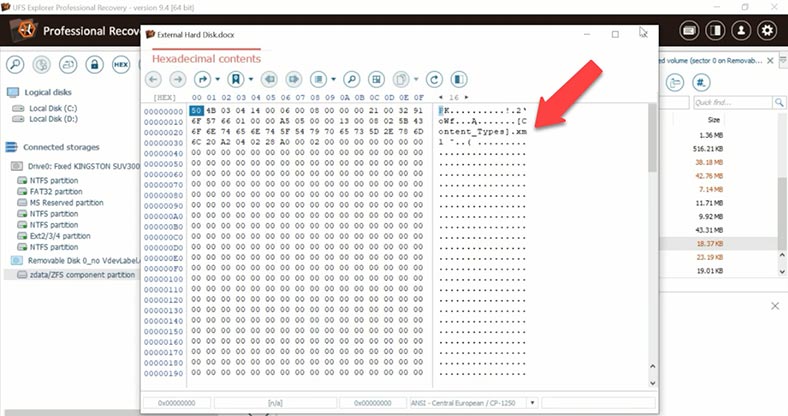The image size is (788, 416).
Task: Click the text 'ontent_Types].xm' in ASCII column
Action: point(482,132)
